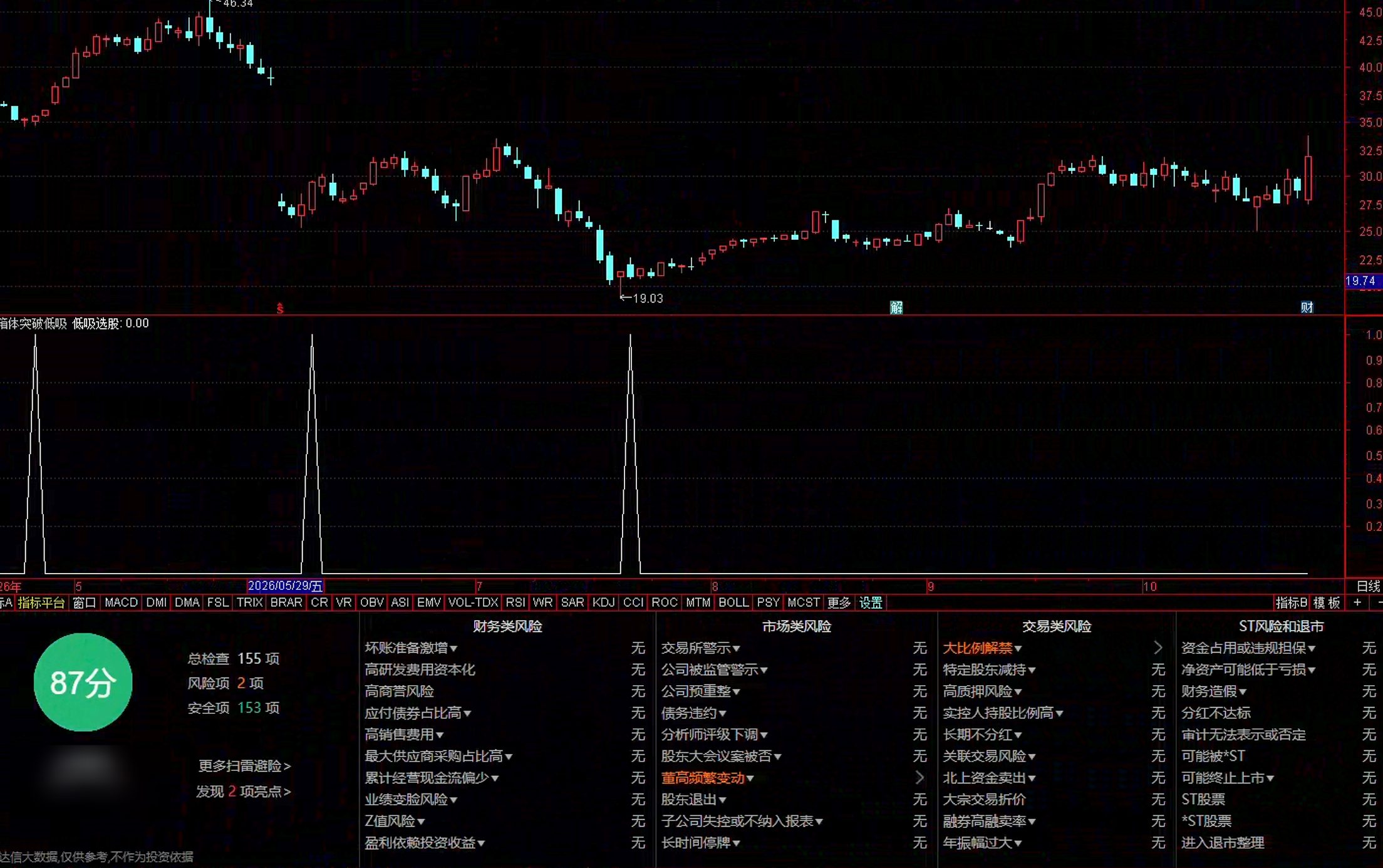Click the 低吸选股: 0.00 indicator label
The height and width of the screenshot is (868, 1383).
(110, 324)
